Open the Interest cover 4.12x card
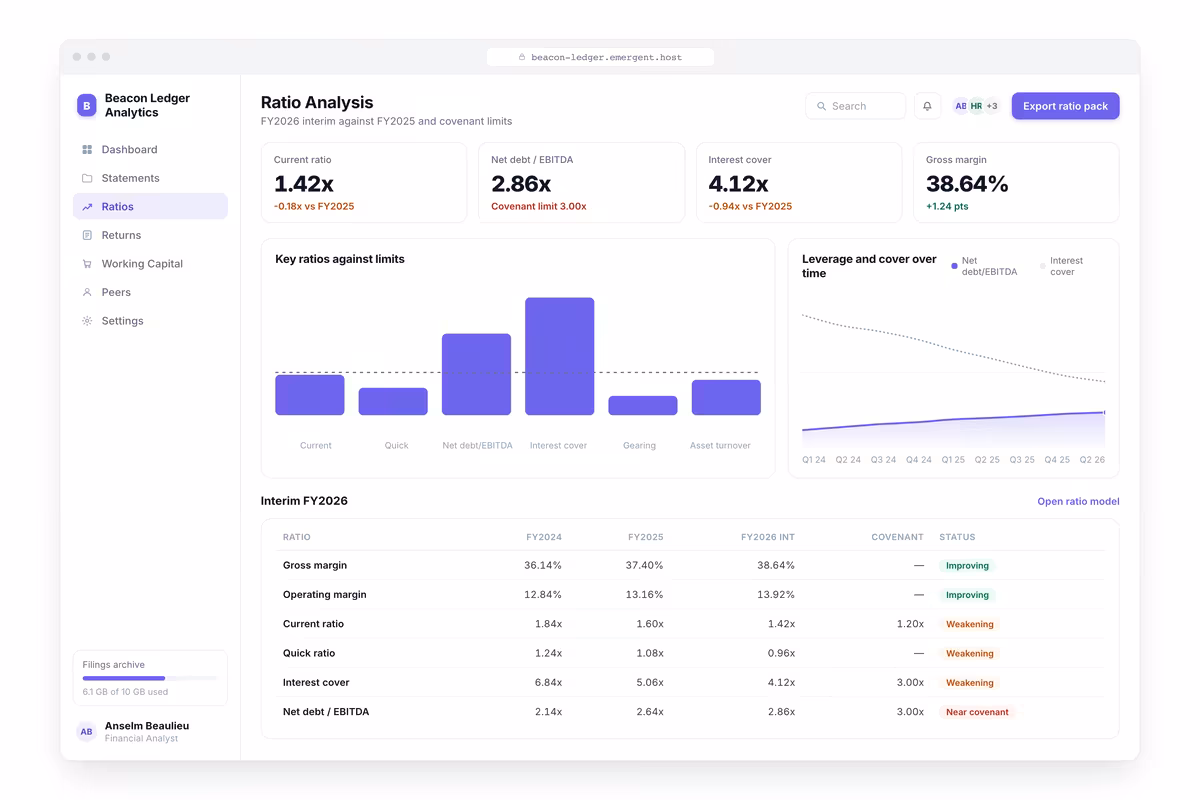 [799, 182]
